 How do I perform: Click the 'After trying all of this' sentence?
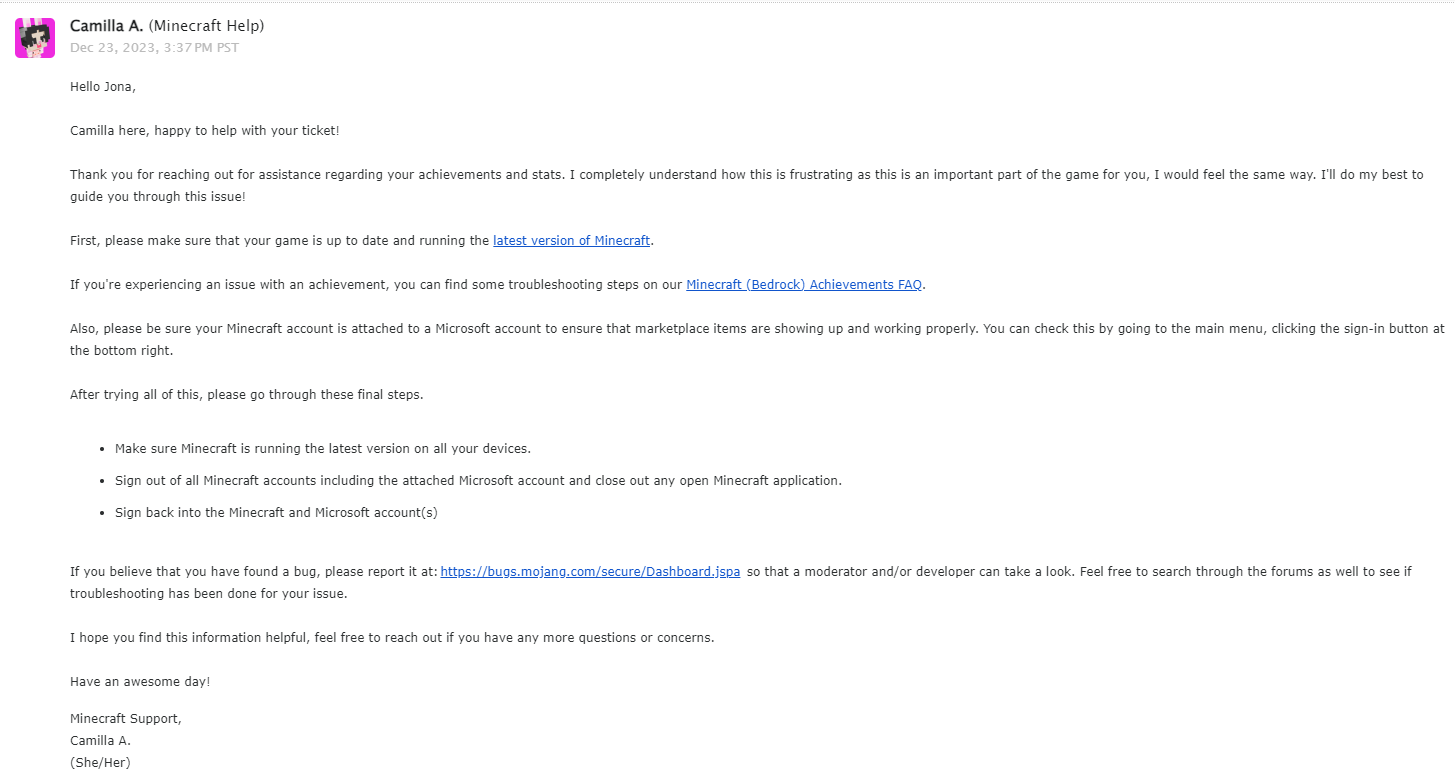pos(246,395)
